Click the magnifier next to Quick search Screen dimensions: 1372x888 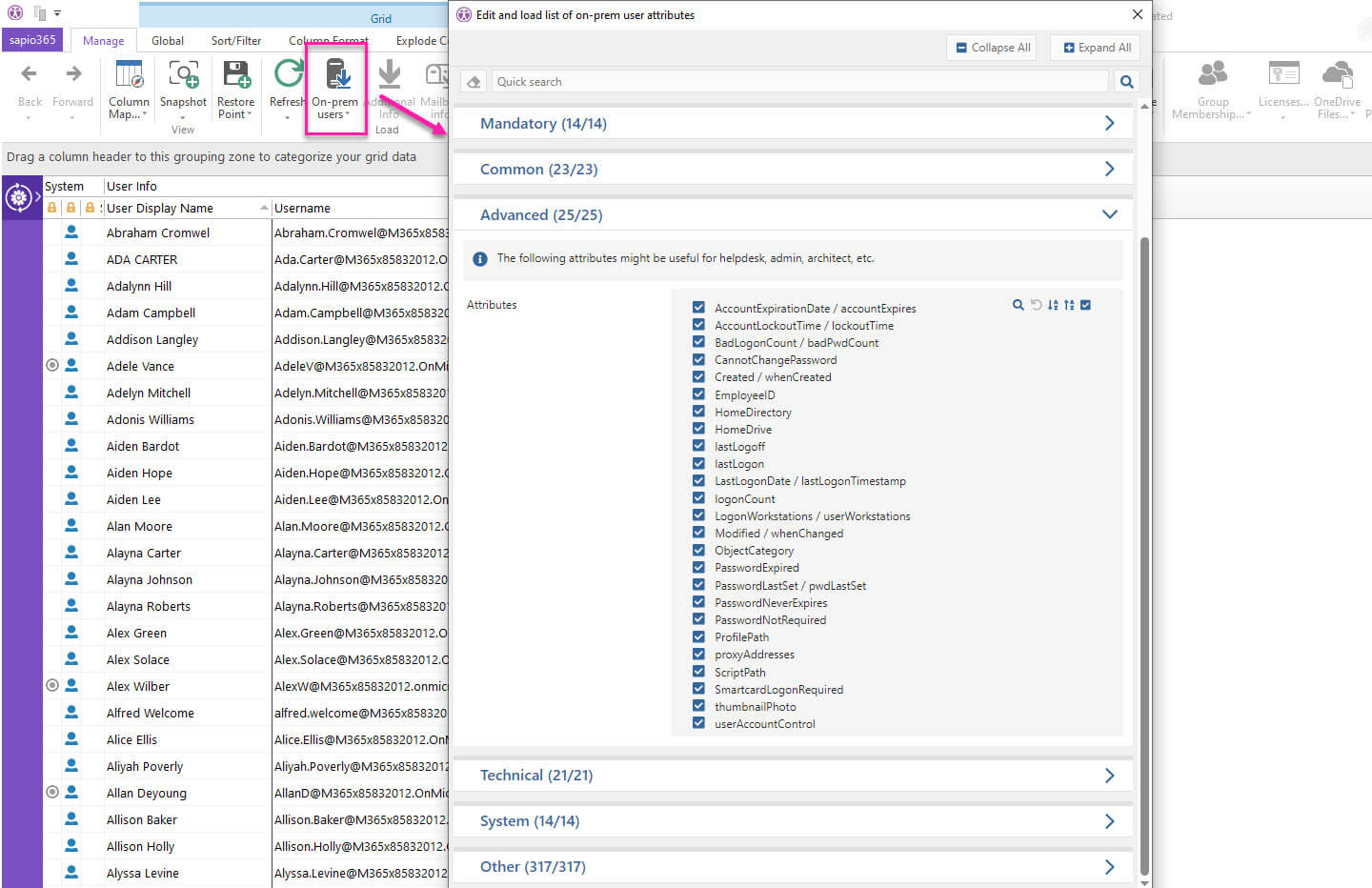pos(1127,82)
